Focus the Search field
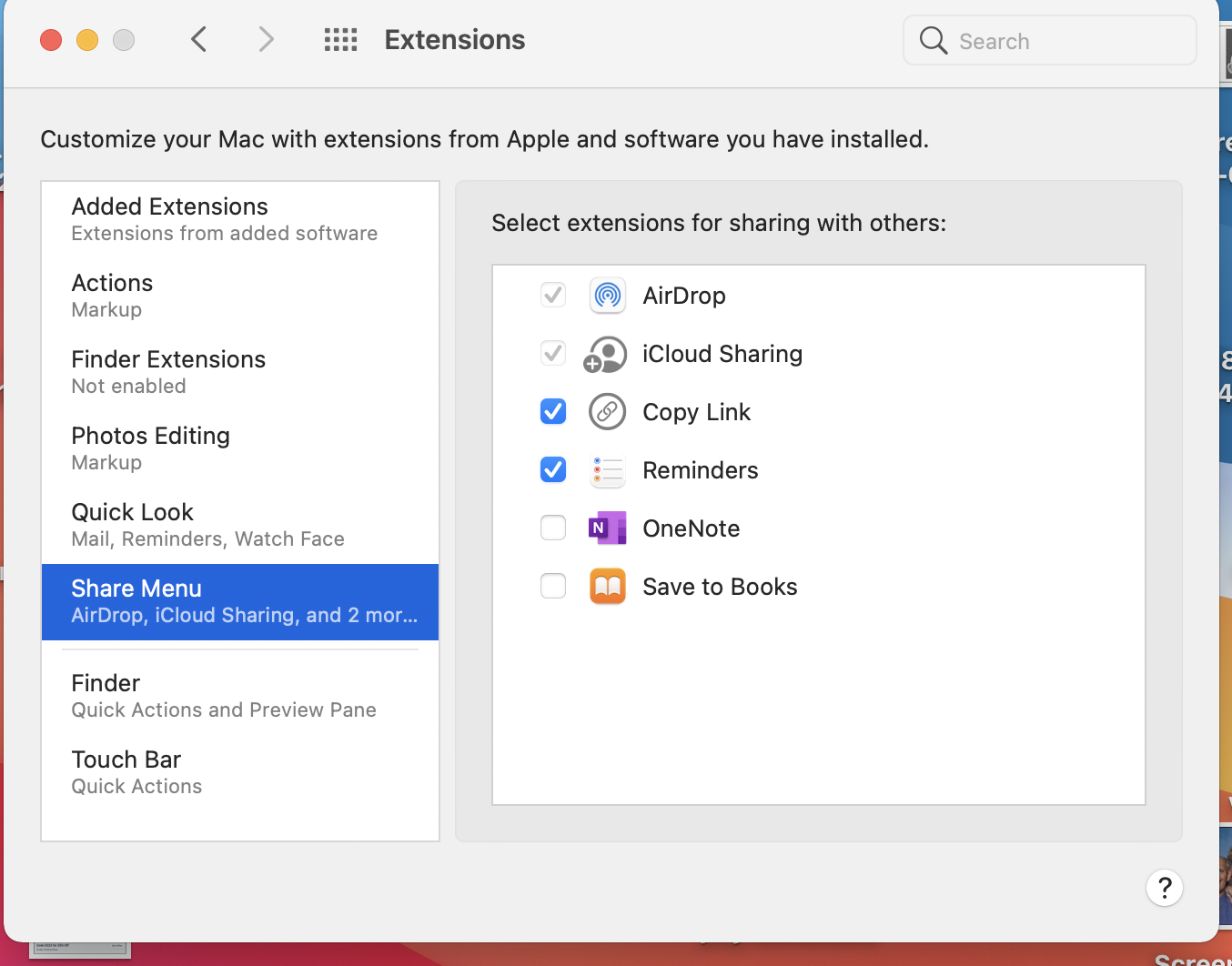 pyautogui.click(x=1050, y=41)
